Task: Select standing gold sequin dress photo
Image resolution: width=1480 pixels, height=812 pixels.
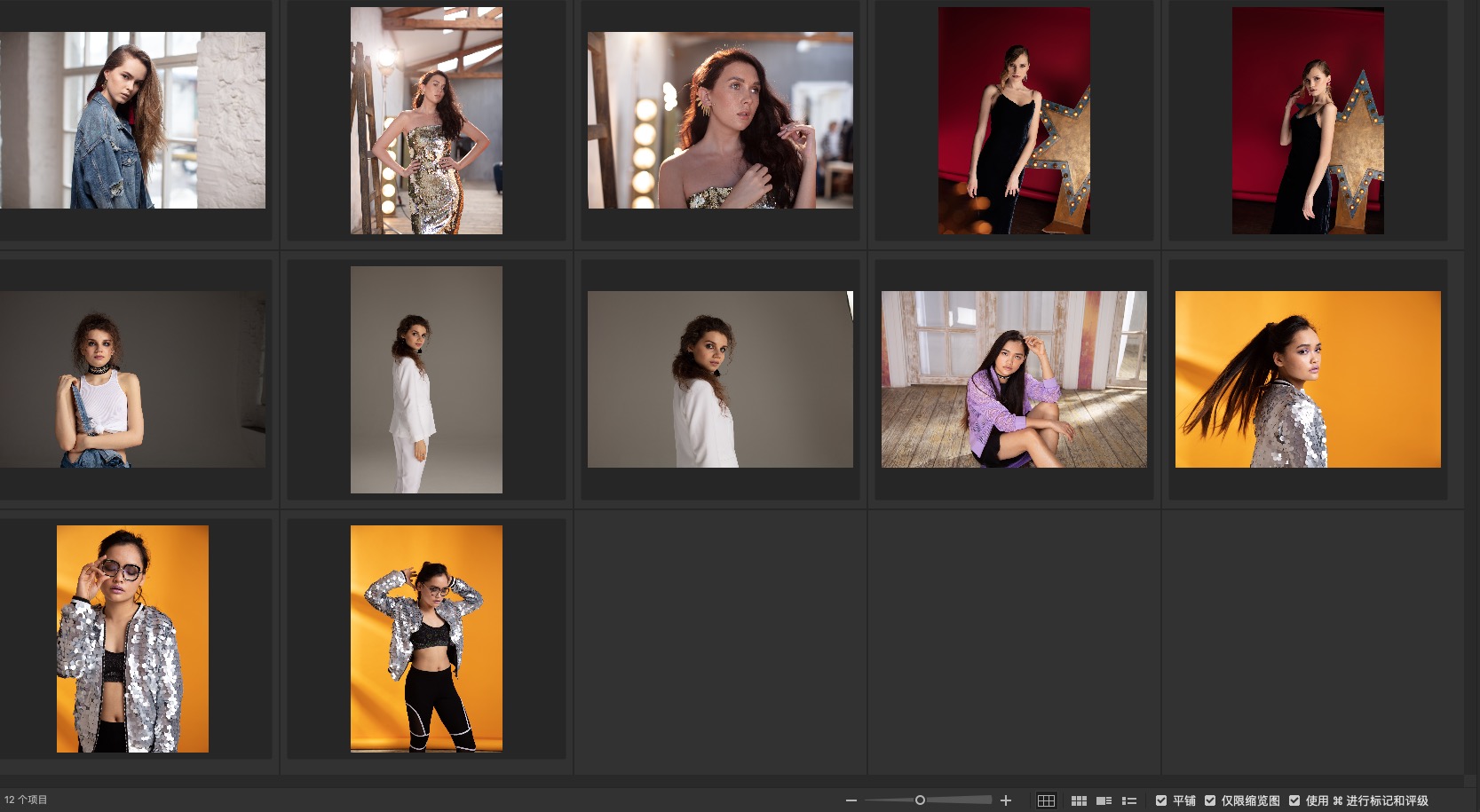Action: [426, 121]
